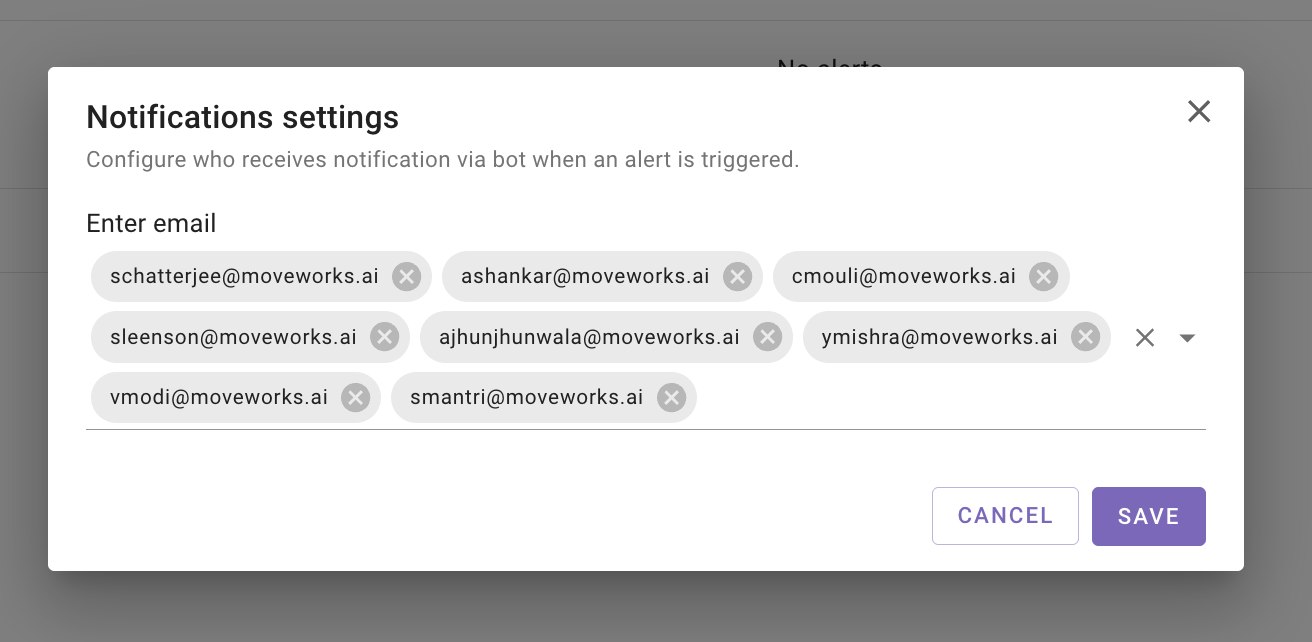Select the ajhunjhunwala@moveworks.ai chip label

tap(590, 337)
